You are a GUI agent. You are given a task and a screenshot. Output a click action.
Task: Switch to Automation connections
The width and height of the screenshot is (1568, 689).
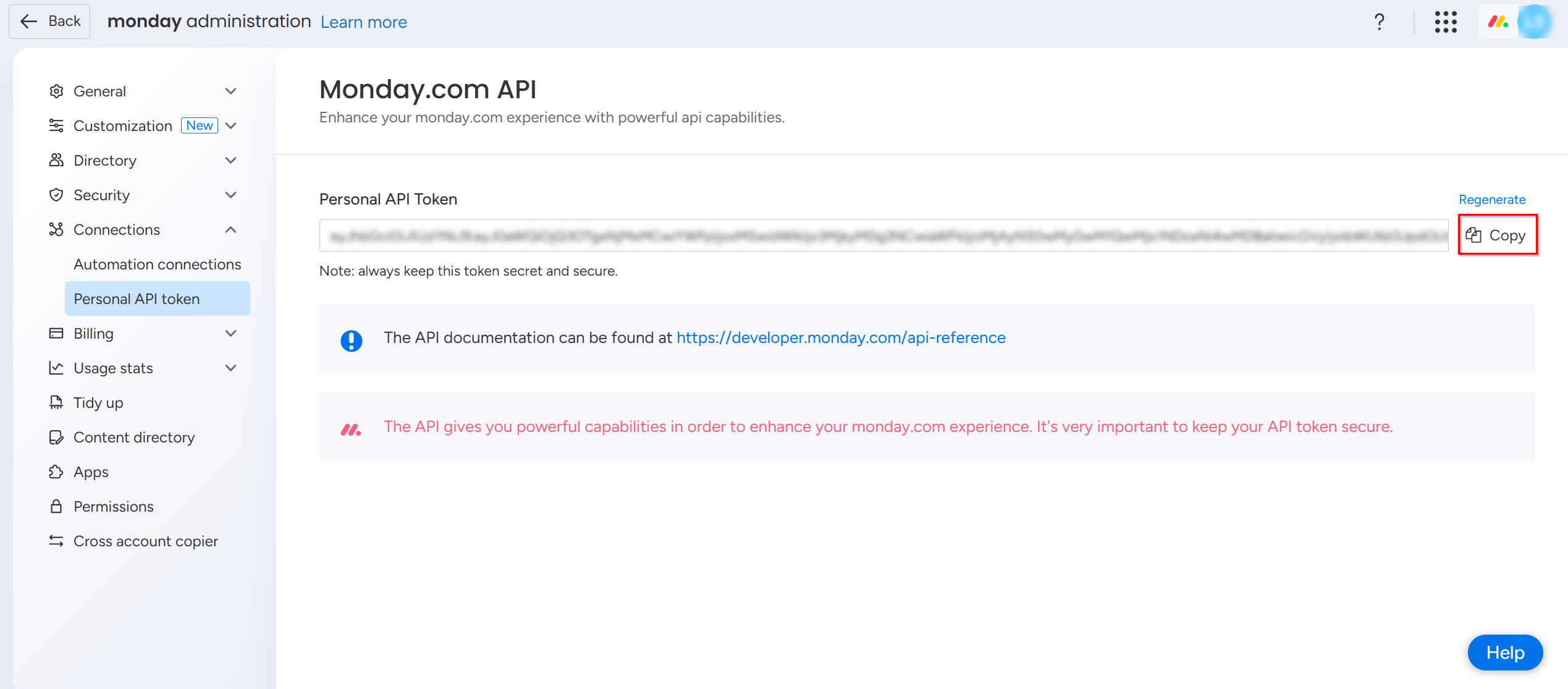[158, 264]
